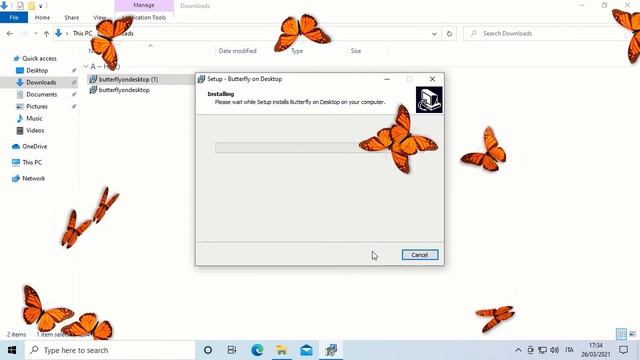Viewport: 640px width, 360px height.
Task: Open Mail app from taskbar
Action: [x=306, y=350]
